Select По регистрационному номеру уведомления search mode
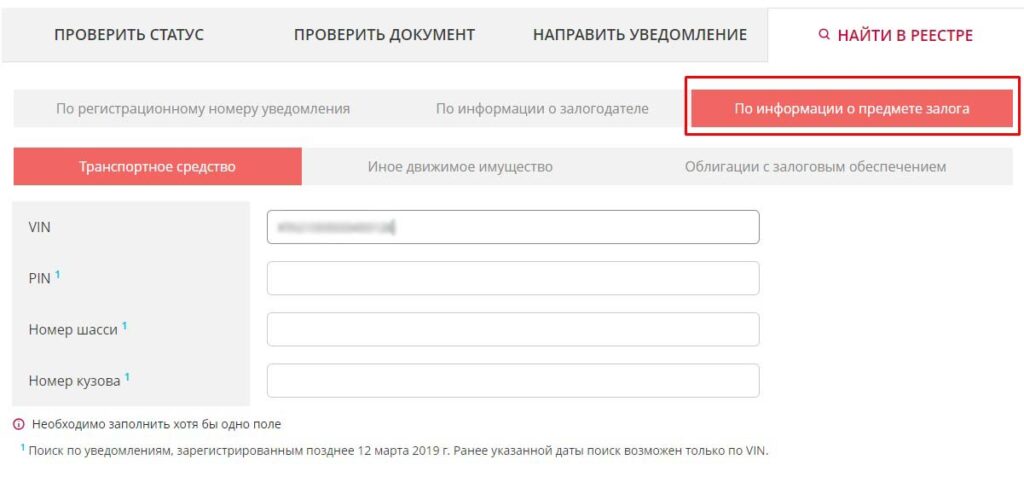This screenshot has height=477, width=1024. 203,109
